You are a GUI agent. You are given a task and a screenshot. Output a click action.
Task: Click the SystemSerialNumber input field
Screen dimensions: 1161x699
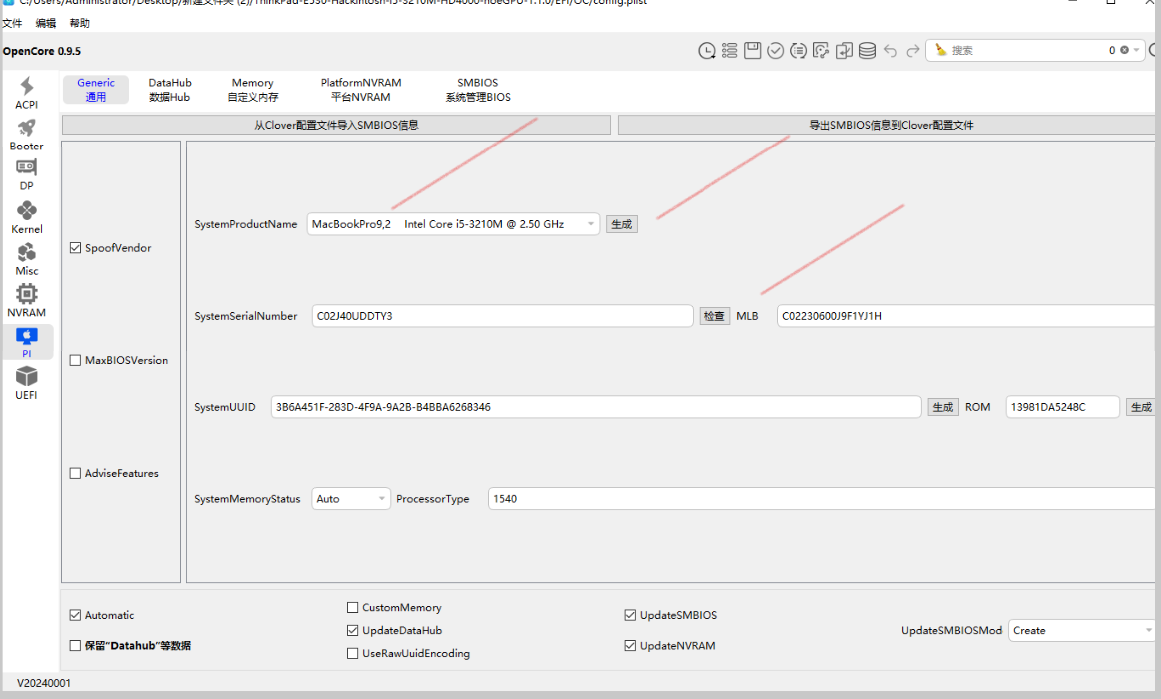(x=503, y=316)
